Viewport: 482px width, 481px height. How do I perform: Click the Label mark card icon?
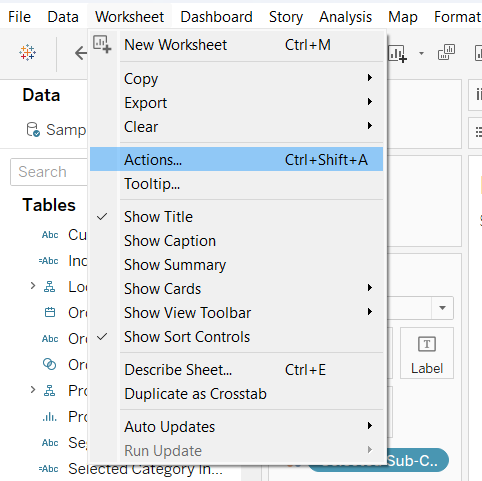pyautogui.click(x=427, y=344)
